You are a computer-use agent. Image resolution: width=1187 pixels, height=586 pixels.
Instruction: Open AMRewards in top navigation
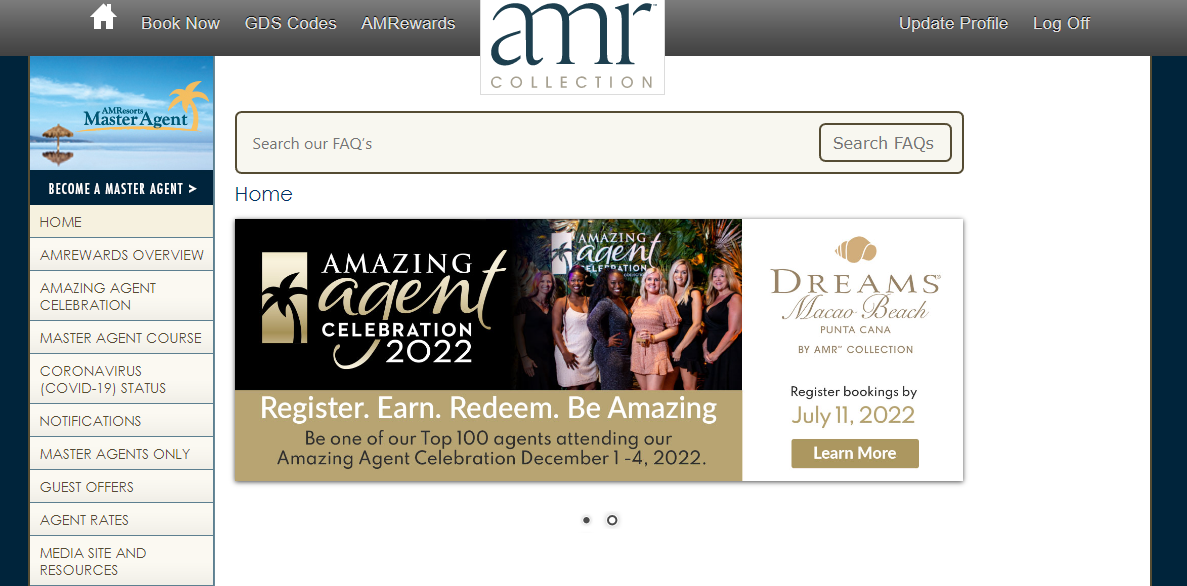(408, 23)
